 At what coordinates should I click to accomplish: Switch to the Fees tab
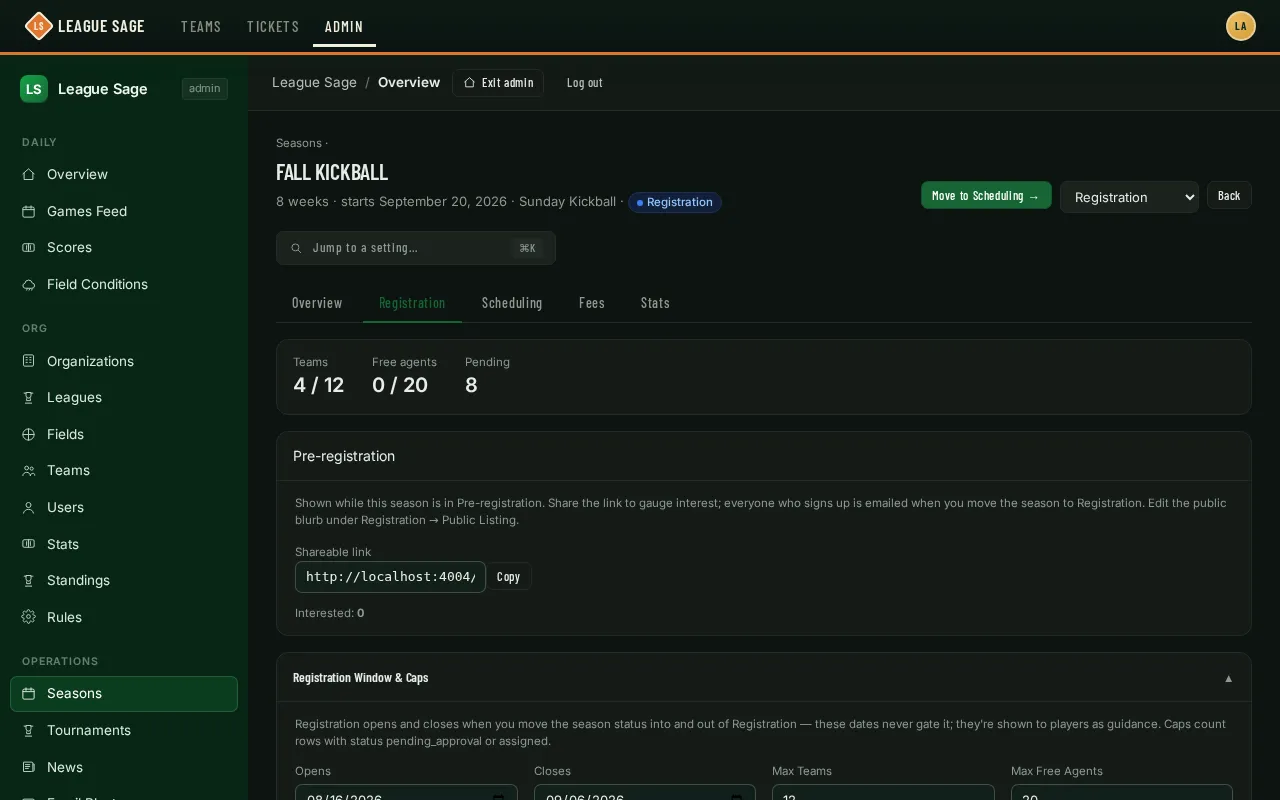point(592,303)
